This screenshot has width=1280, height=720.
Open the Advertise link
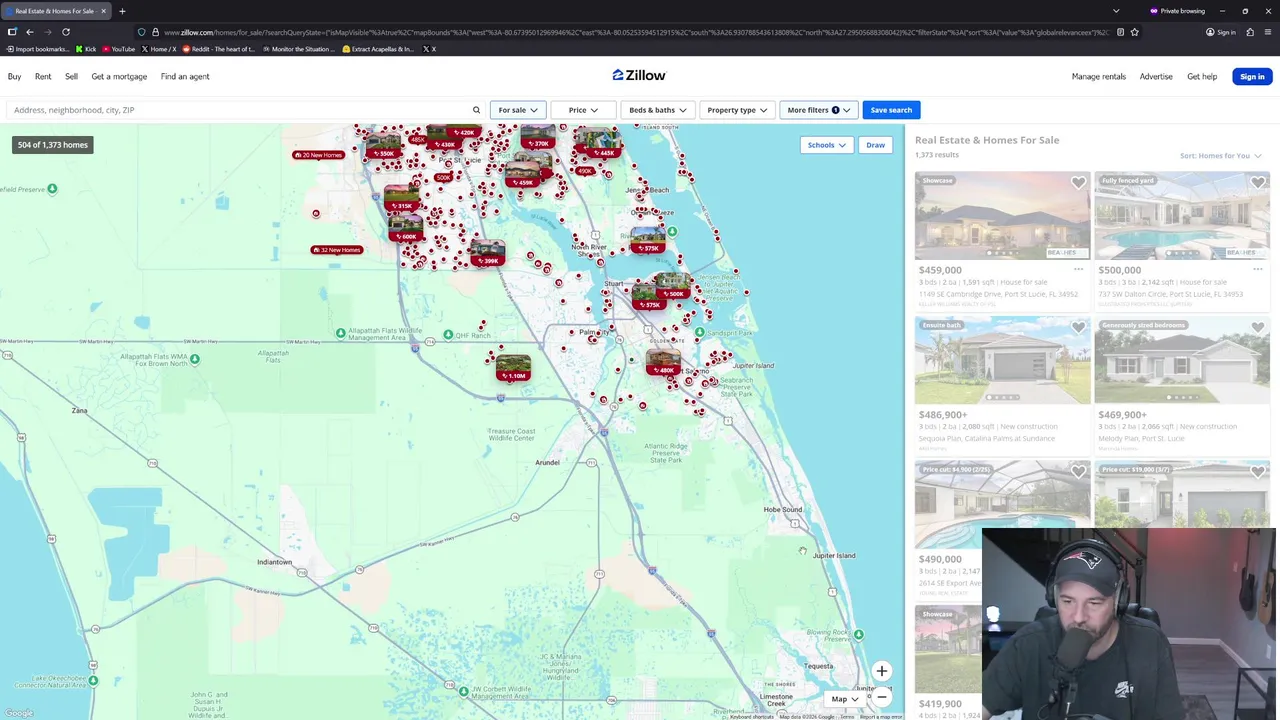pyautogui.click(x=1156, y=76)
